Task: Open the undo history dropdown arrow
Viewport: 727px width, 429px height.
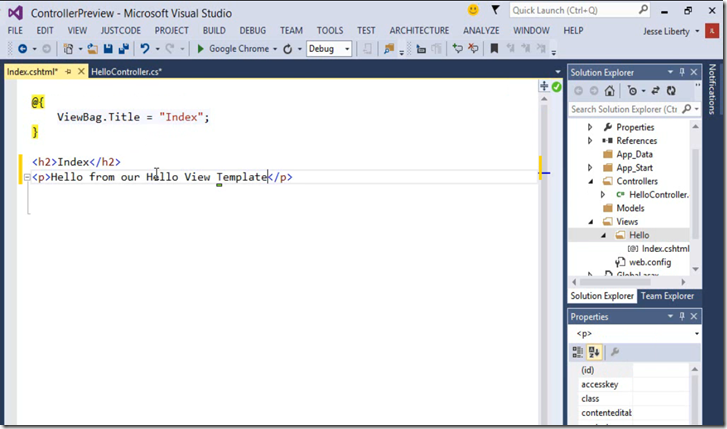Action: pos(157,49)
